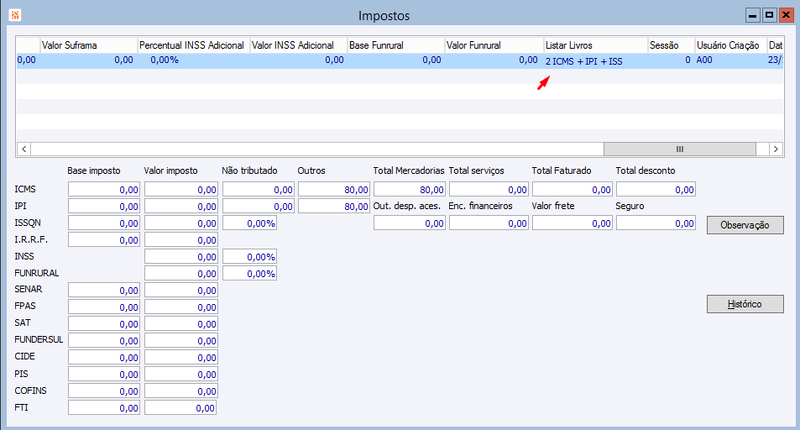The width and height of the screenshot is (800, 430).
Task: Click the left scroll arrow of the grid
Action: (23, 149)
